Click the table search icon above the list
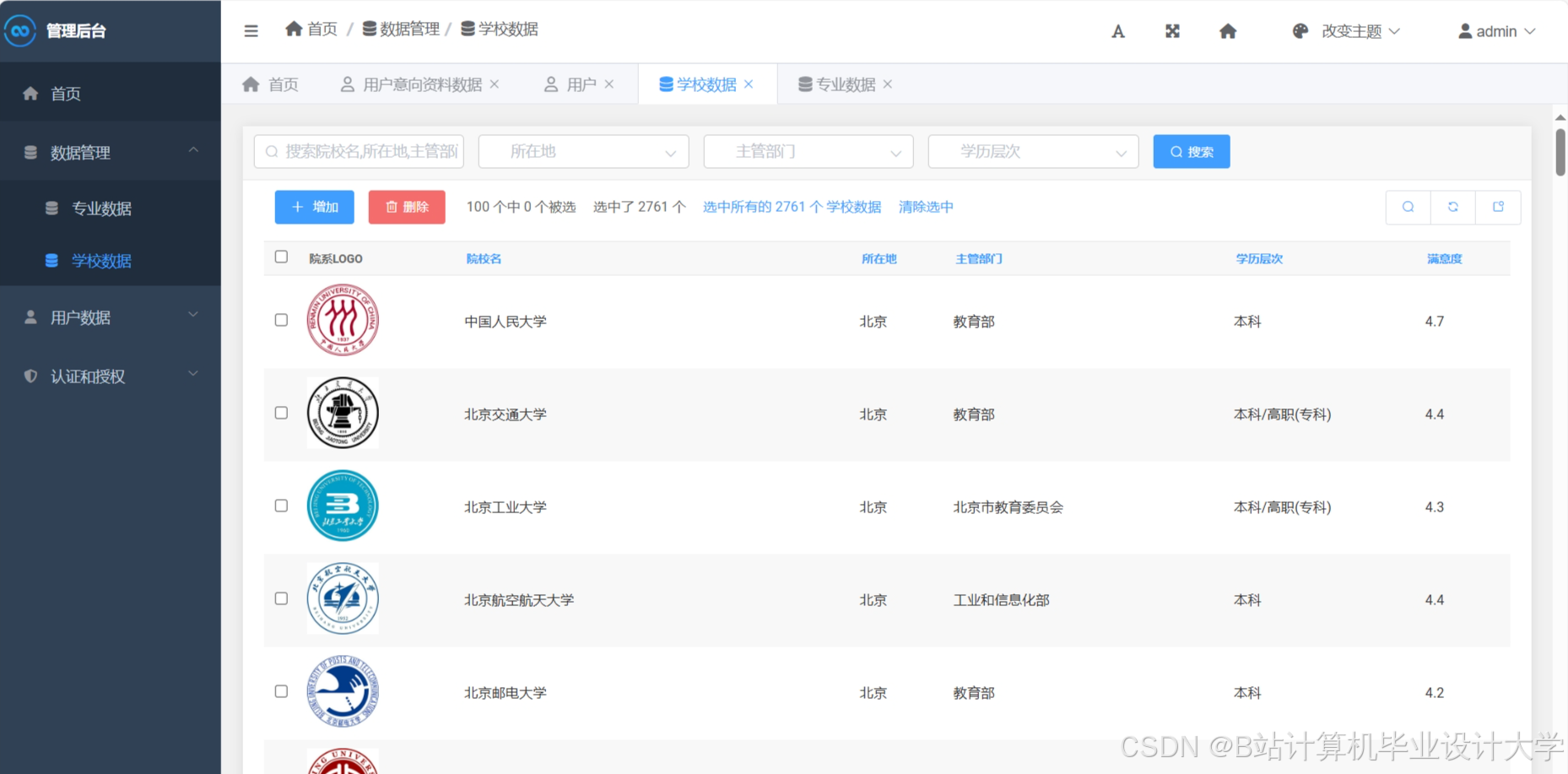 pyautogui.click(x=1407, y=207)
